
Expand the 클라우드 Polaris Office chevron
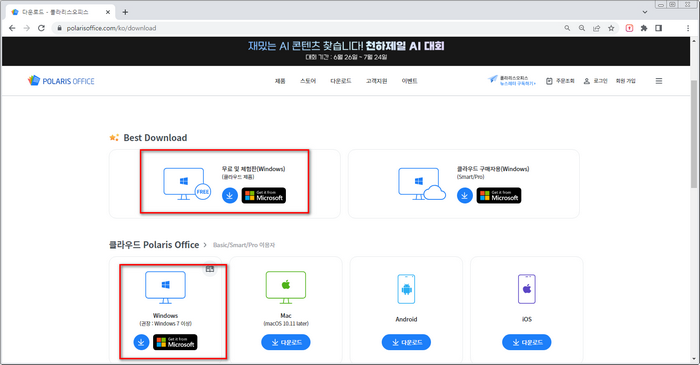(x=205, y=245)
